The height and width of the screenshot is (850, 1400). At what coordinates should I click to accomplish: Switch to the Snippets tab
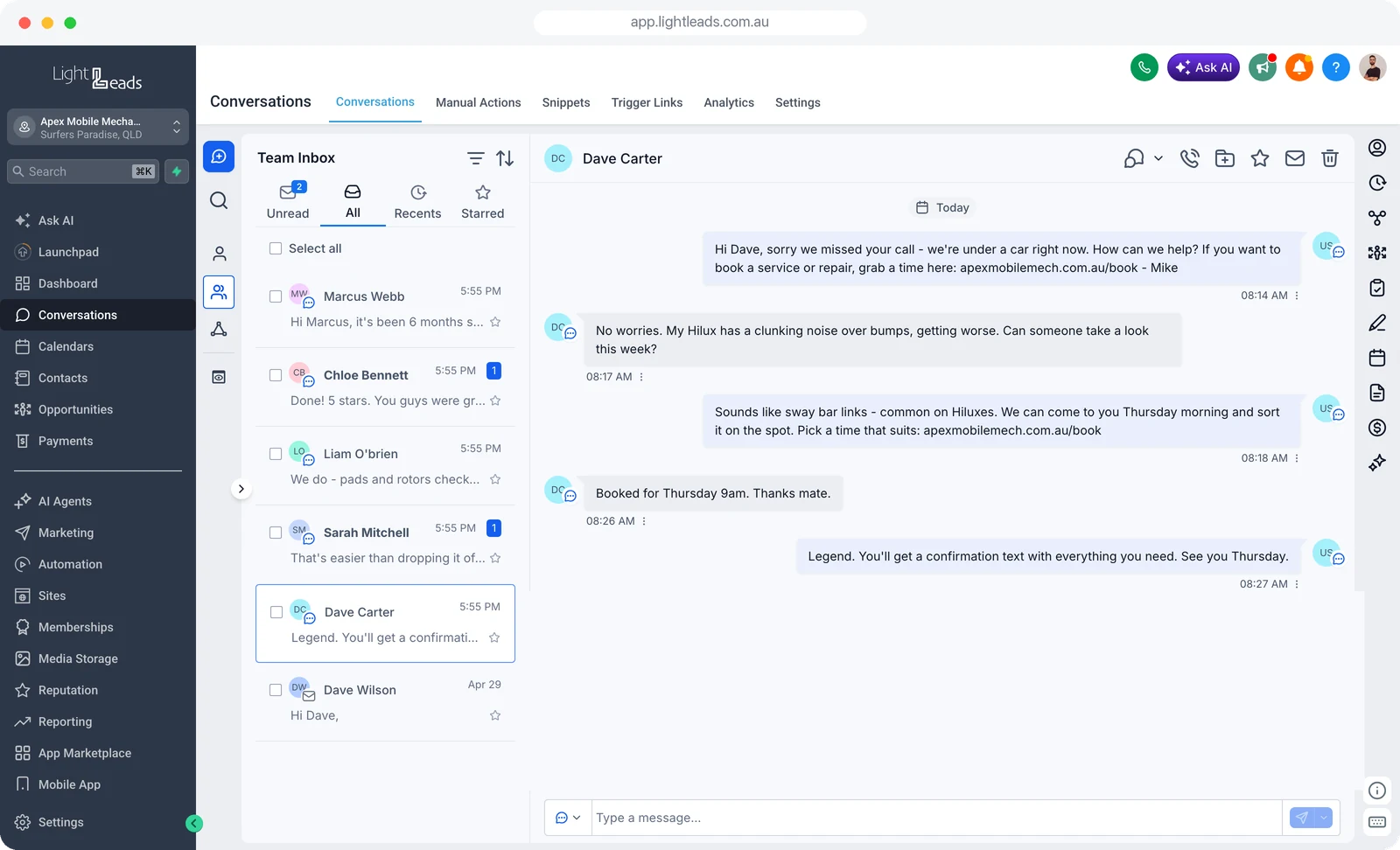[566, 102]
